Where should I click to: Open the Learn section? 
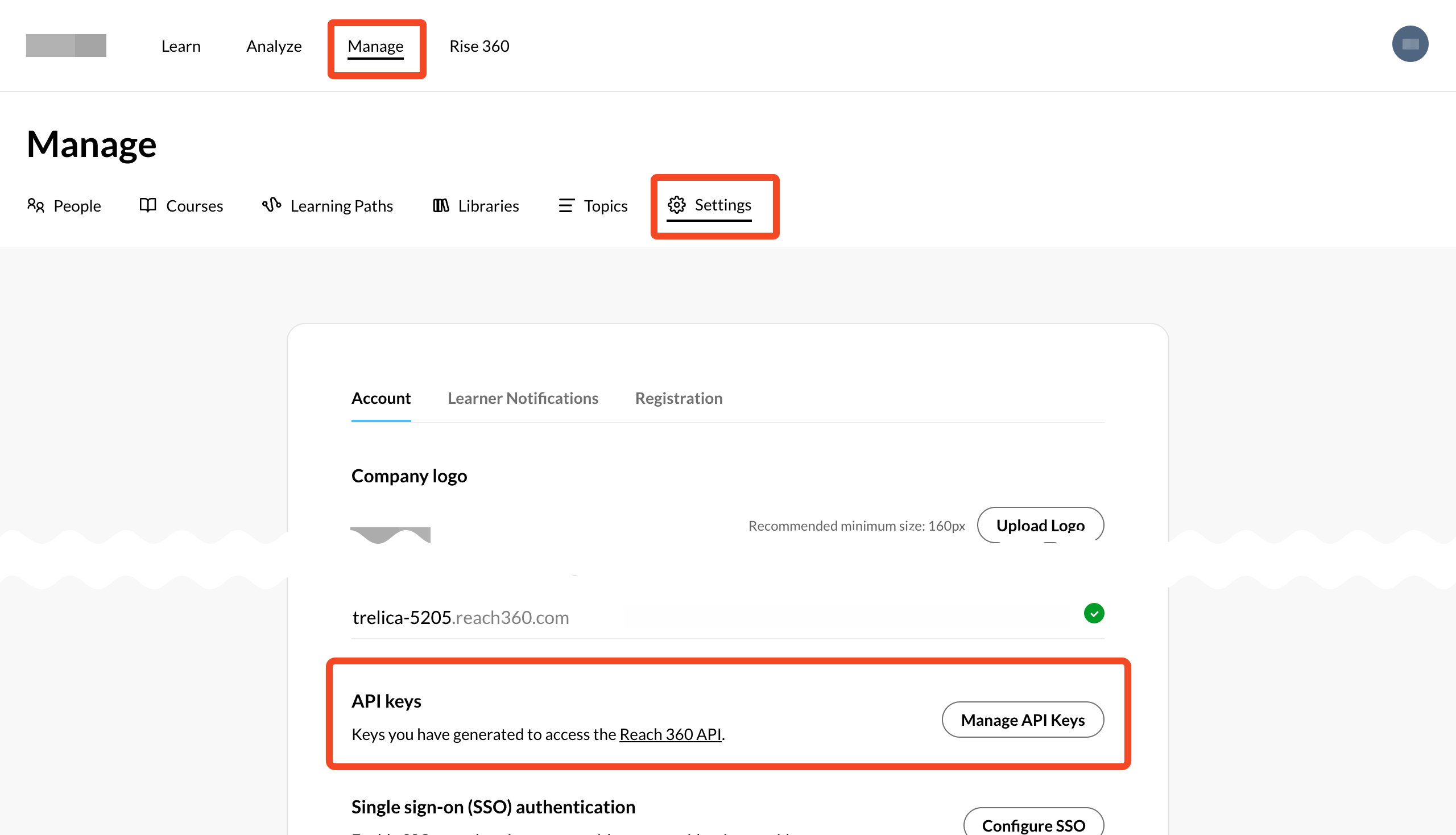(x=181, y=46)
